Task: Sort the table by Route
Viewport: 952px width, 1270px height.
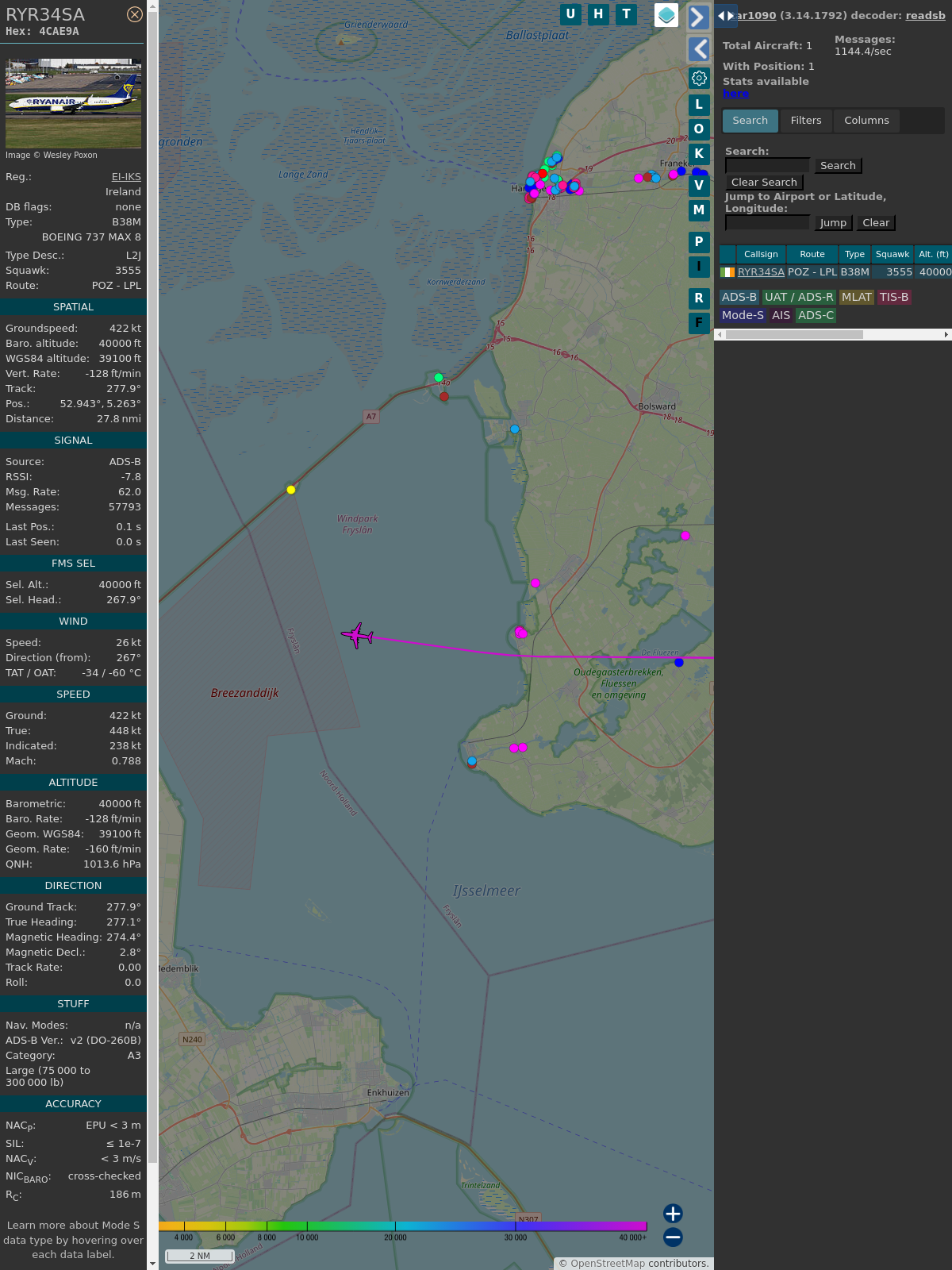Action: (812, 254)
